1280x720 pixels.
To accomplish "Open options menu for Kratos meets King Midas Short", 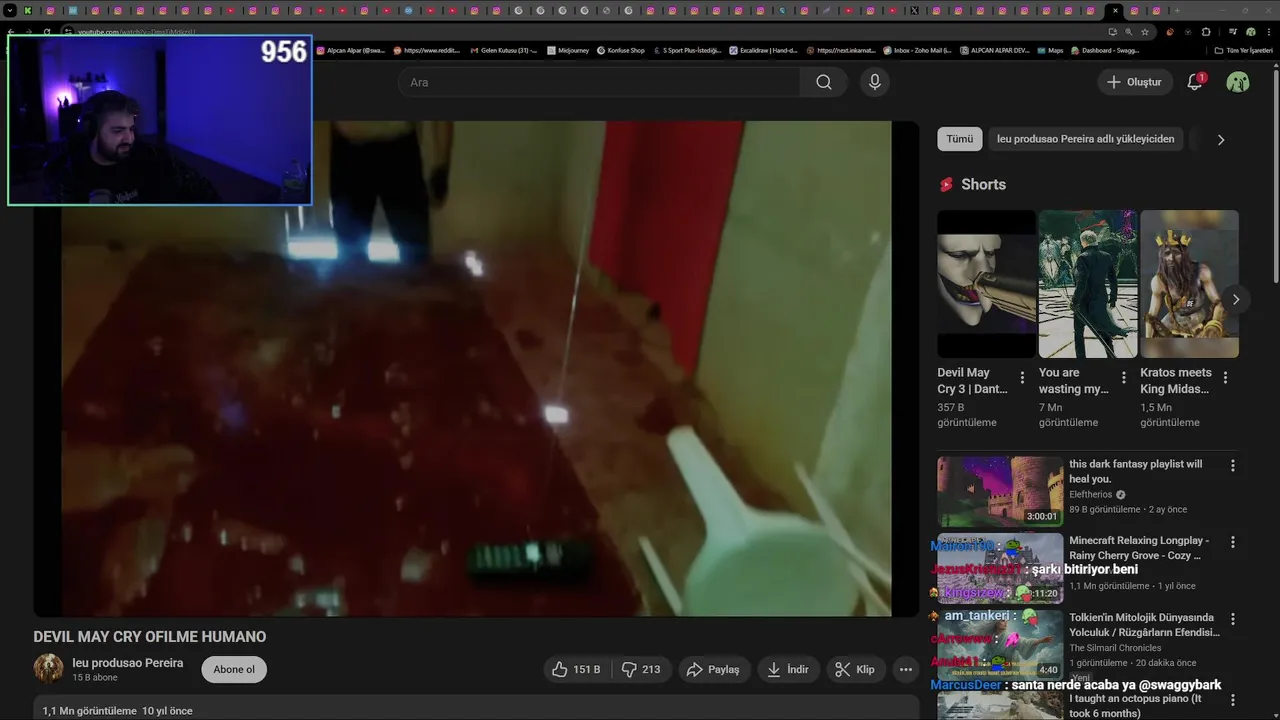I will (x=1226, y=378).
